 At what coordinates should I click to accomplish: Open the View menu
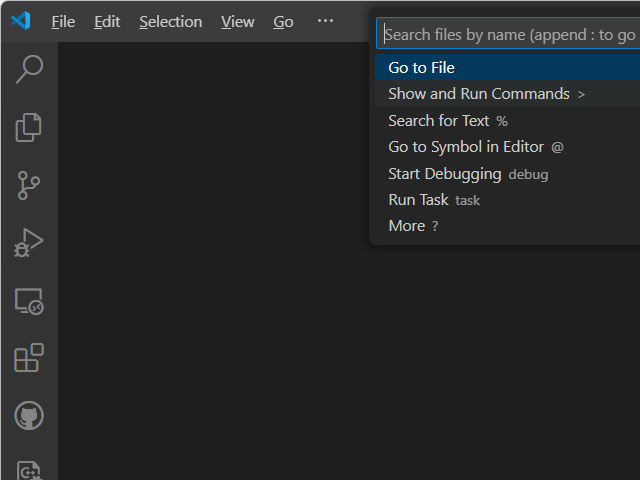coord(237,21)
